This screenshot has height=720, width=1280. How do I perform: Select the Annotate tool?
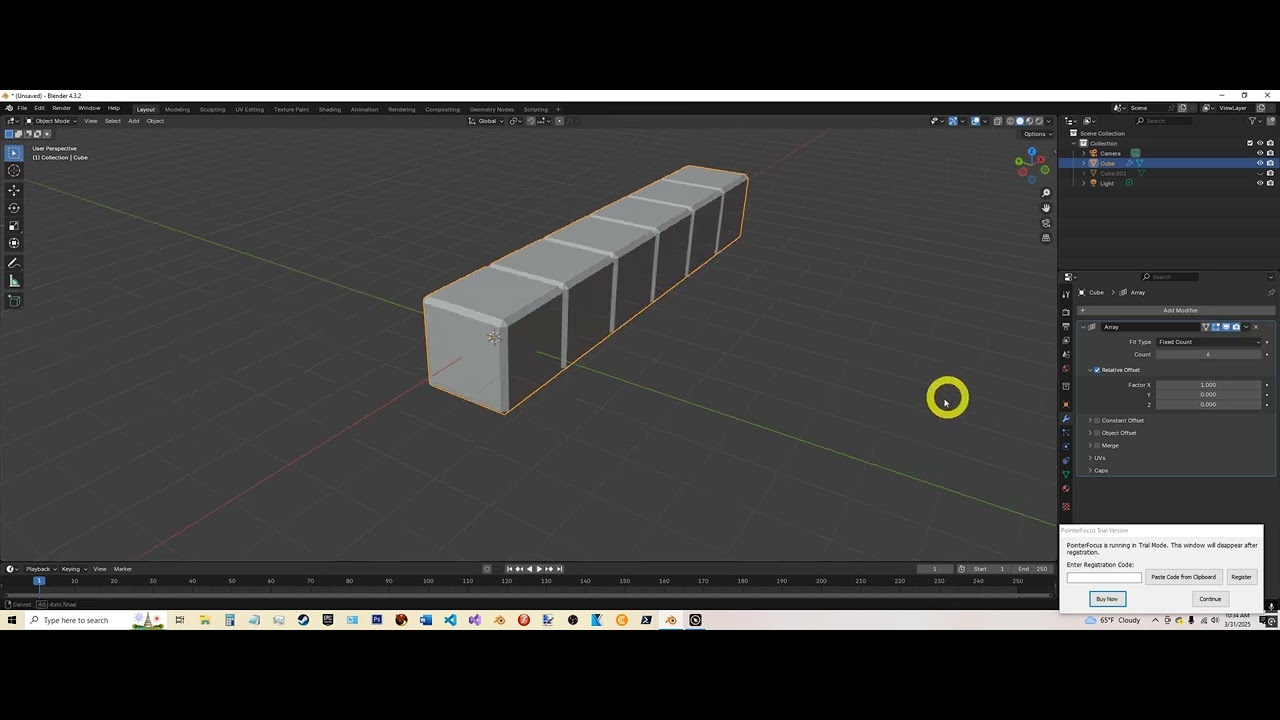pyautogui.click(x=14, y=264)
